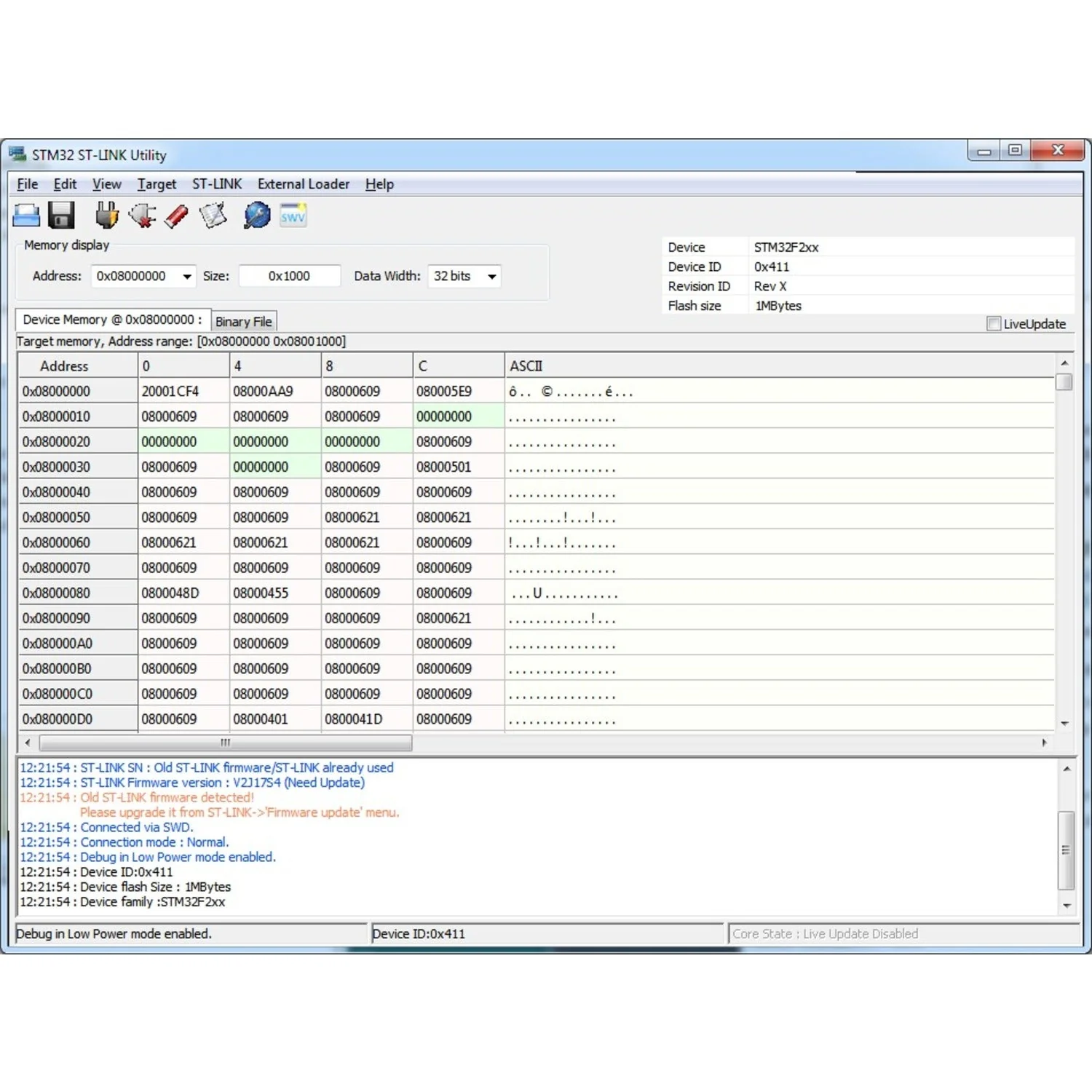Screen dimensions: 1092x1092
Task: Click the Save floppy disk icon
Action: (x=61, y=215)
